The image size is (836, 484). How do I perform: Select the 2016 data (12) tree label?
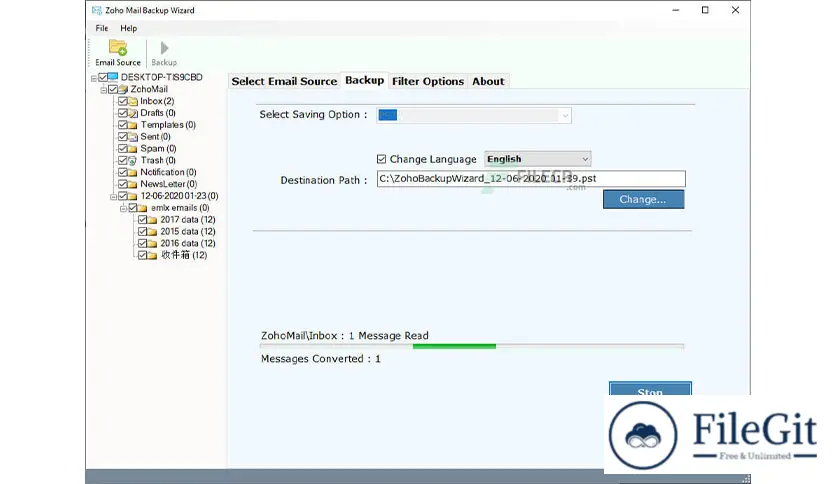188,244
